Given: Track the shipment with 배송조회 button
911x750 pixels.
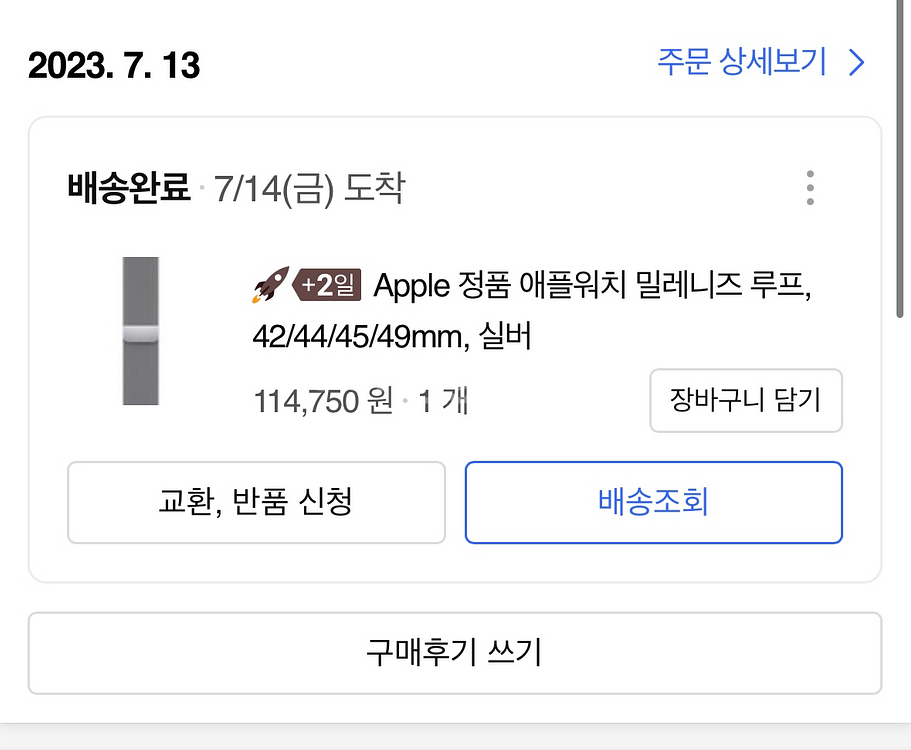Looking at the screenshot, I should [654, 502].
